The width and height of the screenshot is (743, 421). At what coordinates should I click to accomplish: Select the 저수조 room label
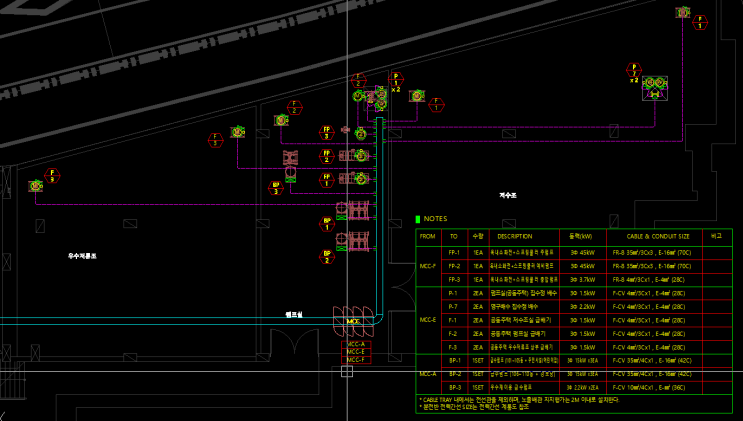507,195
